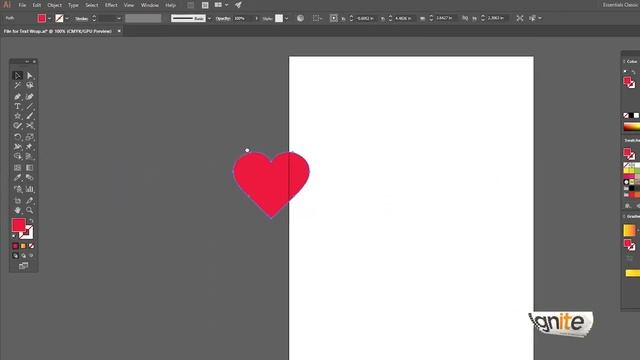Open Essentials Classic workspace switcher

click(x=621, y=5)
